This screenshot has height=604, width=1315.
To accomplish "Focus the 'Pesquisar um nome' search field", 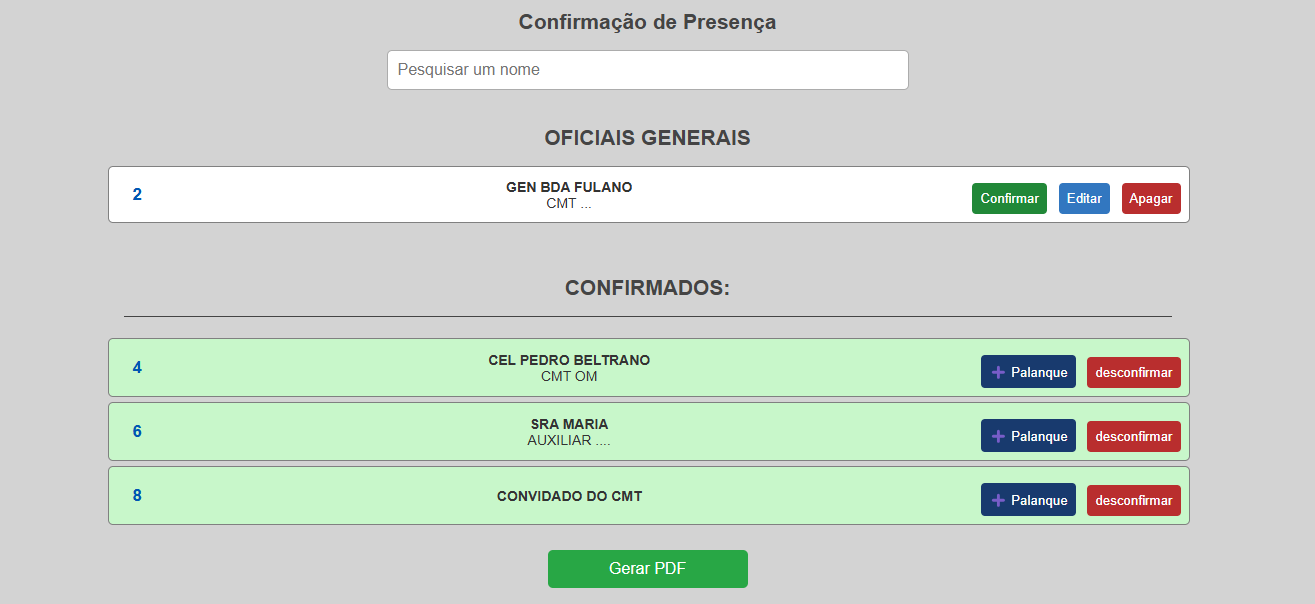I will click(x=647, y=70).
